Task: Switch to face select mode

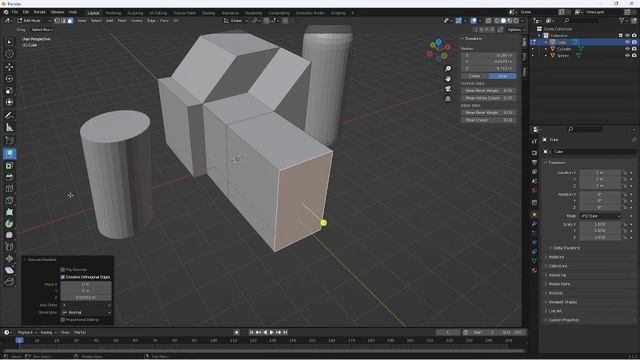Action: [x=70, y=20]
